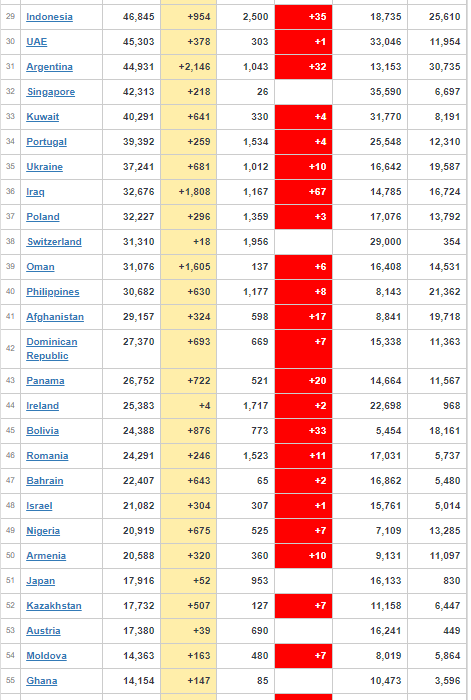Screen dimensions: 471x700
Task: Click Japan in the table
Action: click(x=41, y=581)
